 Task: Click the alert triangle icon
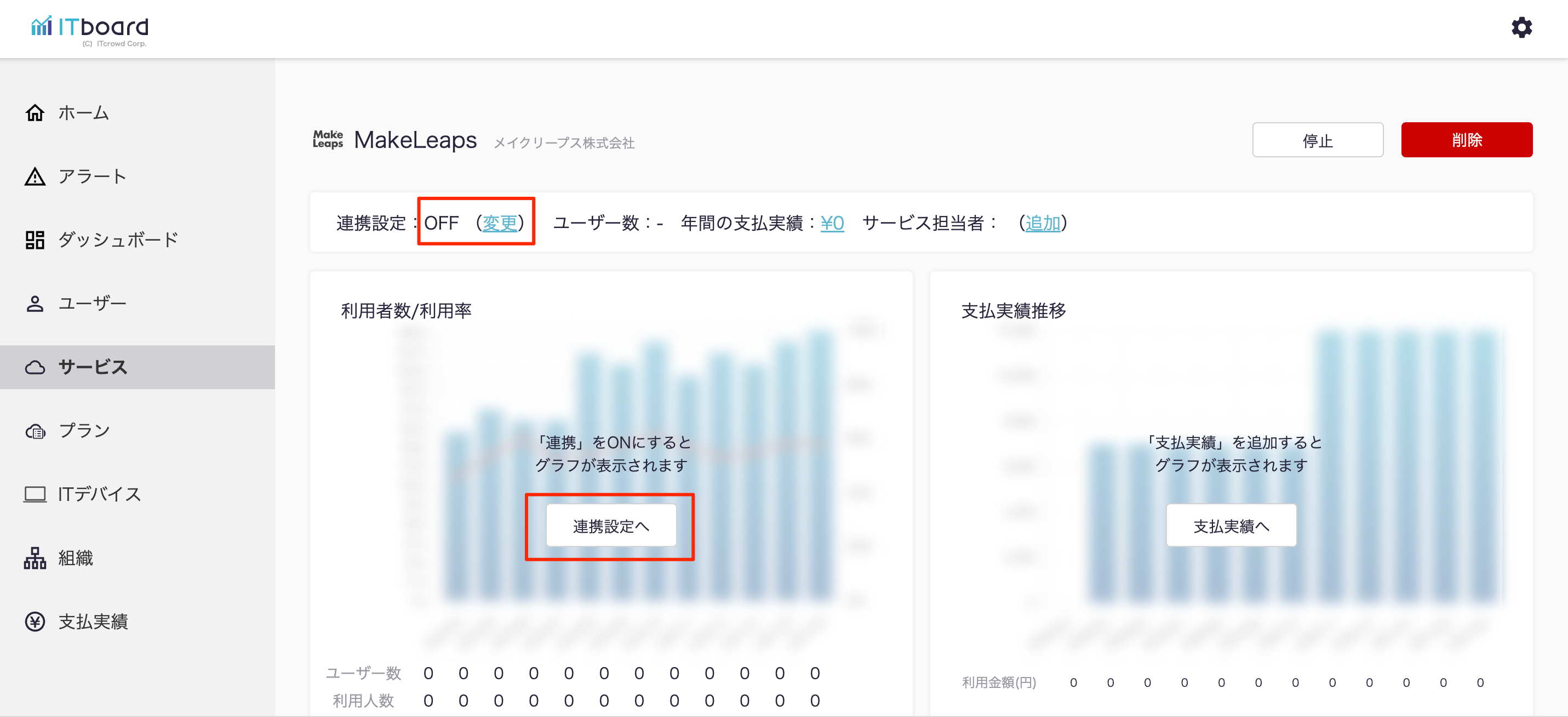[35, 177]
